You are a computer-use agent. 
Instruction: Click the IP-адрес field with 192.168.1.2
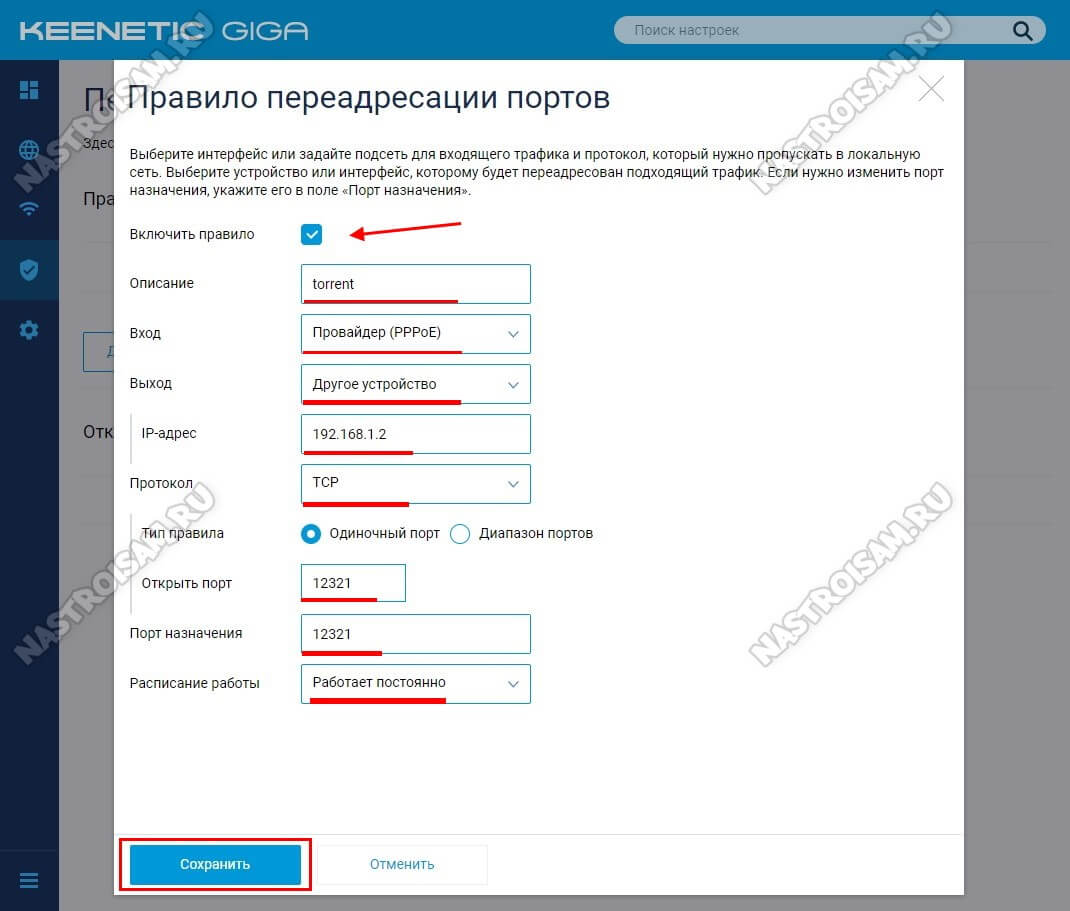pos(416,434)
